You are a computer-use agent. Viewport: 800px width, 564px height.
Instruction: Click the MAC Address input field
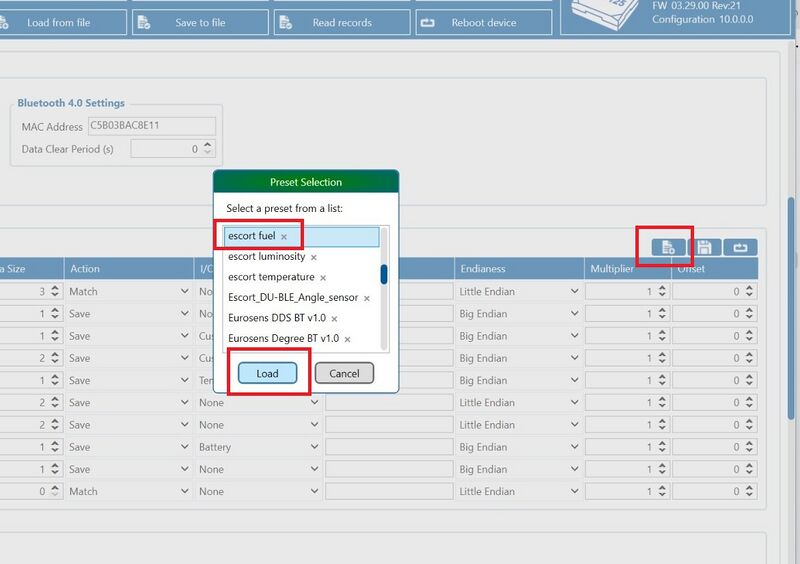152,126
